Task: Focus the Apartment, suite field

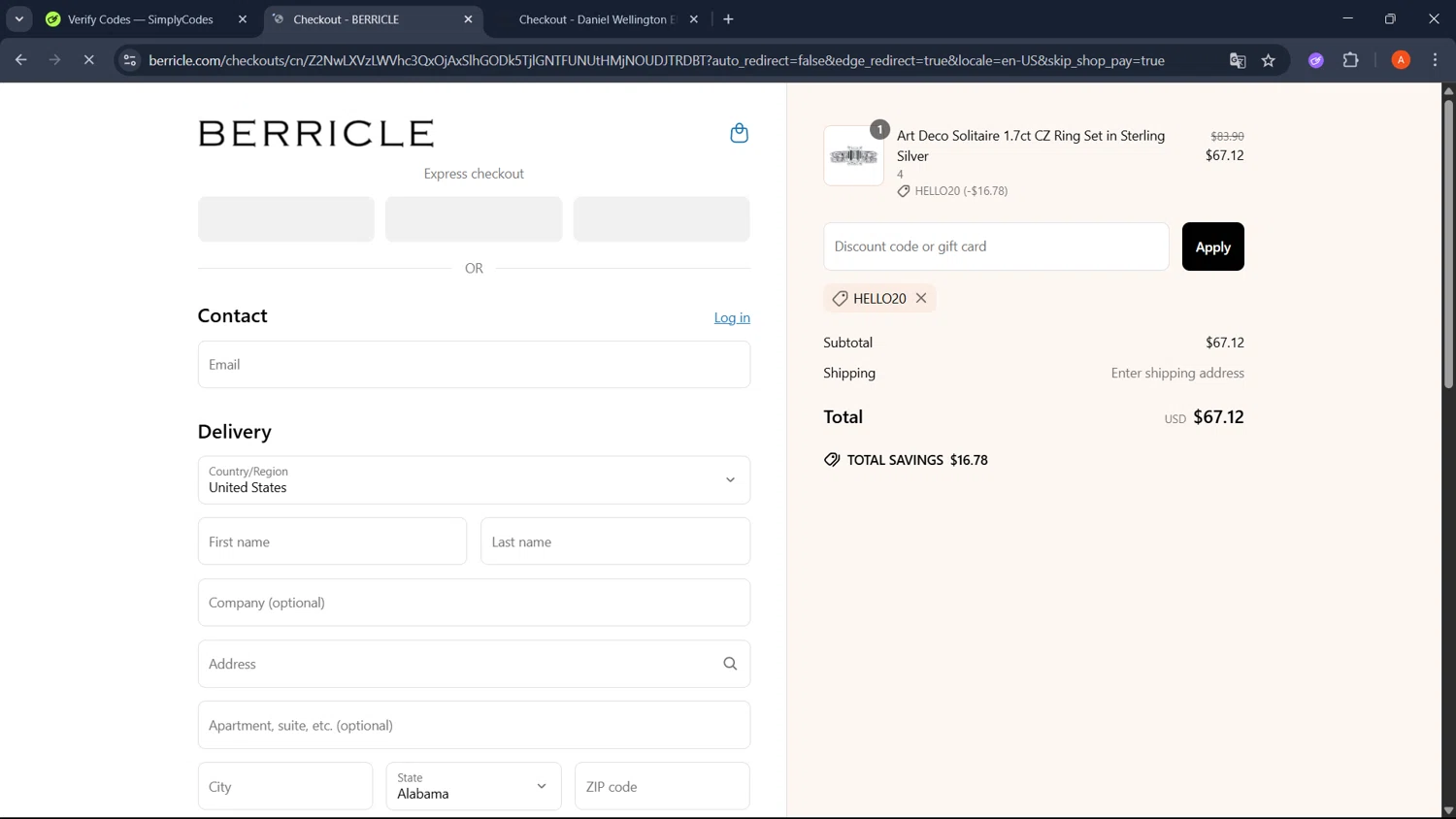Action: pos(474,725)
